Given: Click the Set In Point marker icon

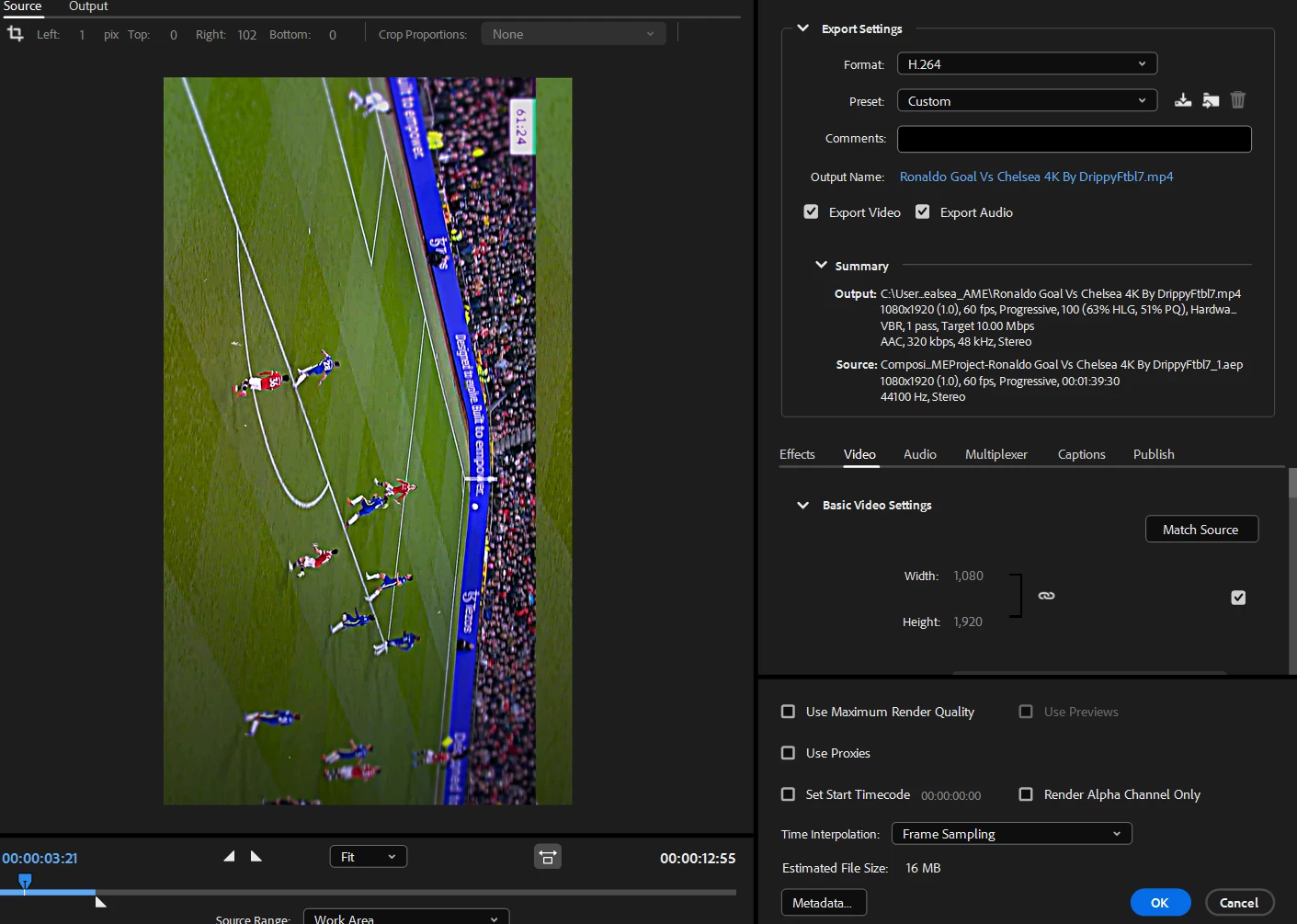Looking at the screenshot, I should (230, 856).
